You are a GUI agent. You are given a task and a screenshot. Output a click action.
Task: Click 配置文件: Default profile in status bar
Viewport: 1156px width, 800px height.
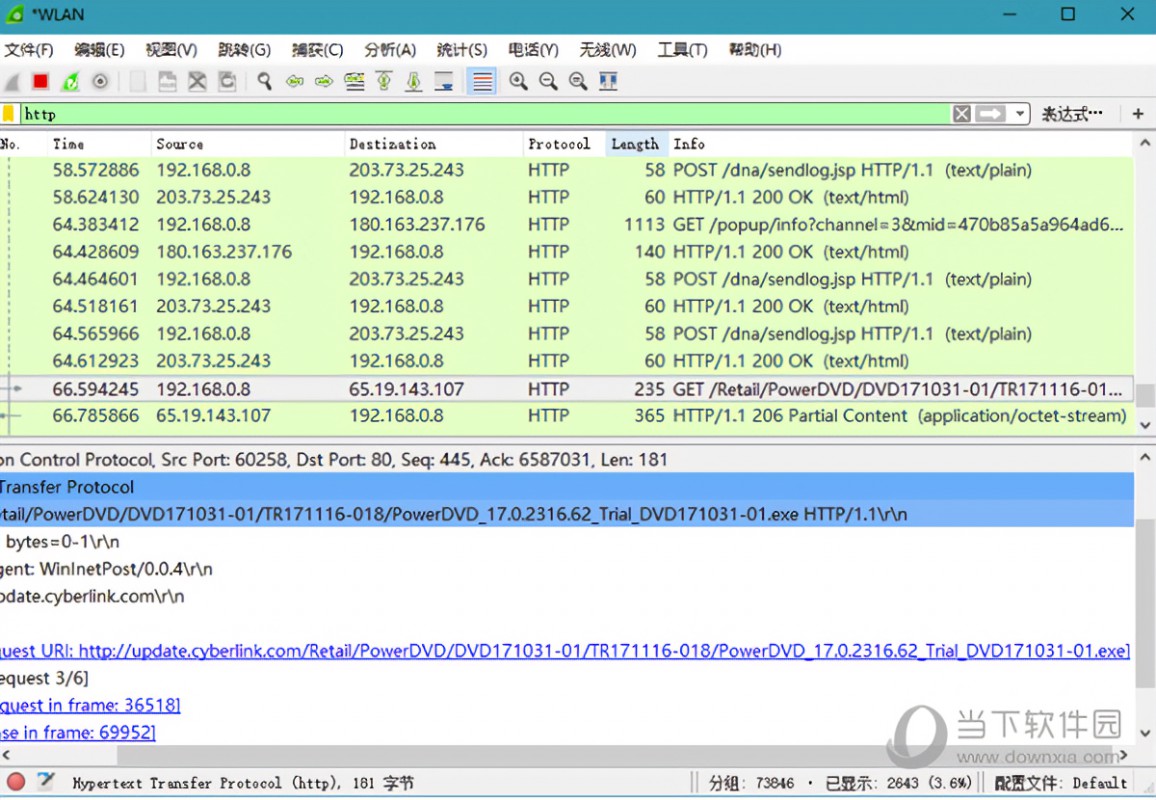[x=1062, y=783]
